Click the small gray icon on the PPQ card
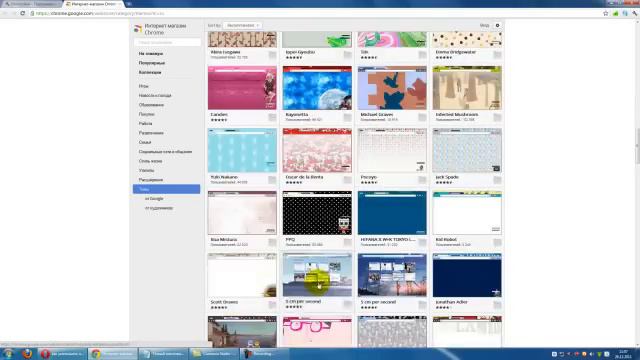This screenshot has height=360, width=640. [x=347, y=242]
